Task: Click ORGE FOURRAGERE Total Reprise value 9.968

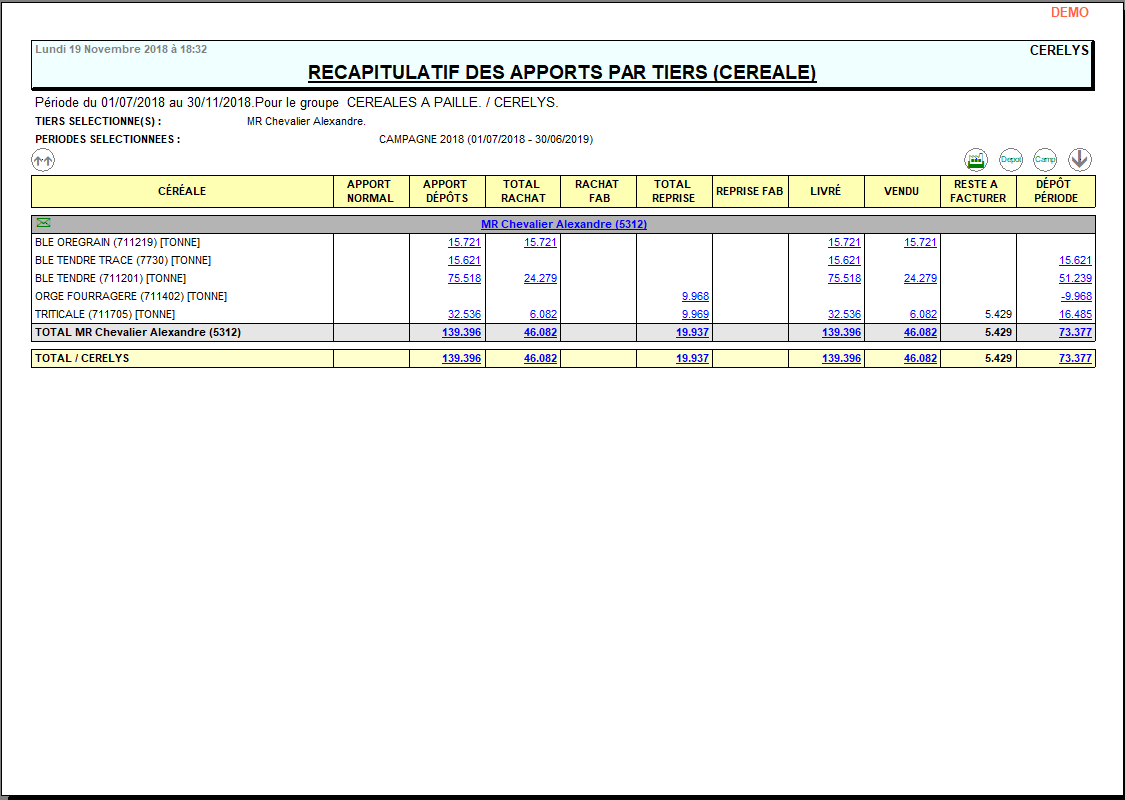Action: point(695,297)
